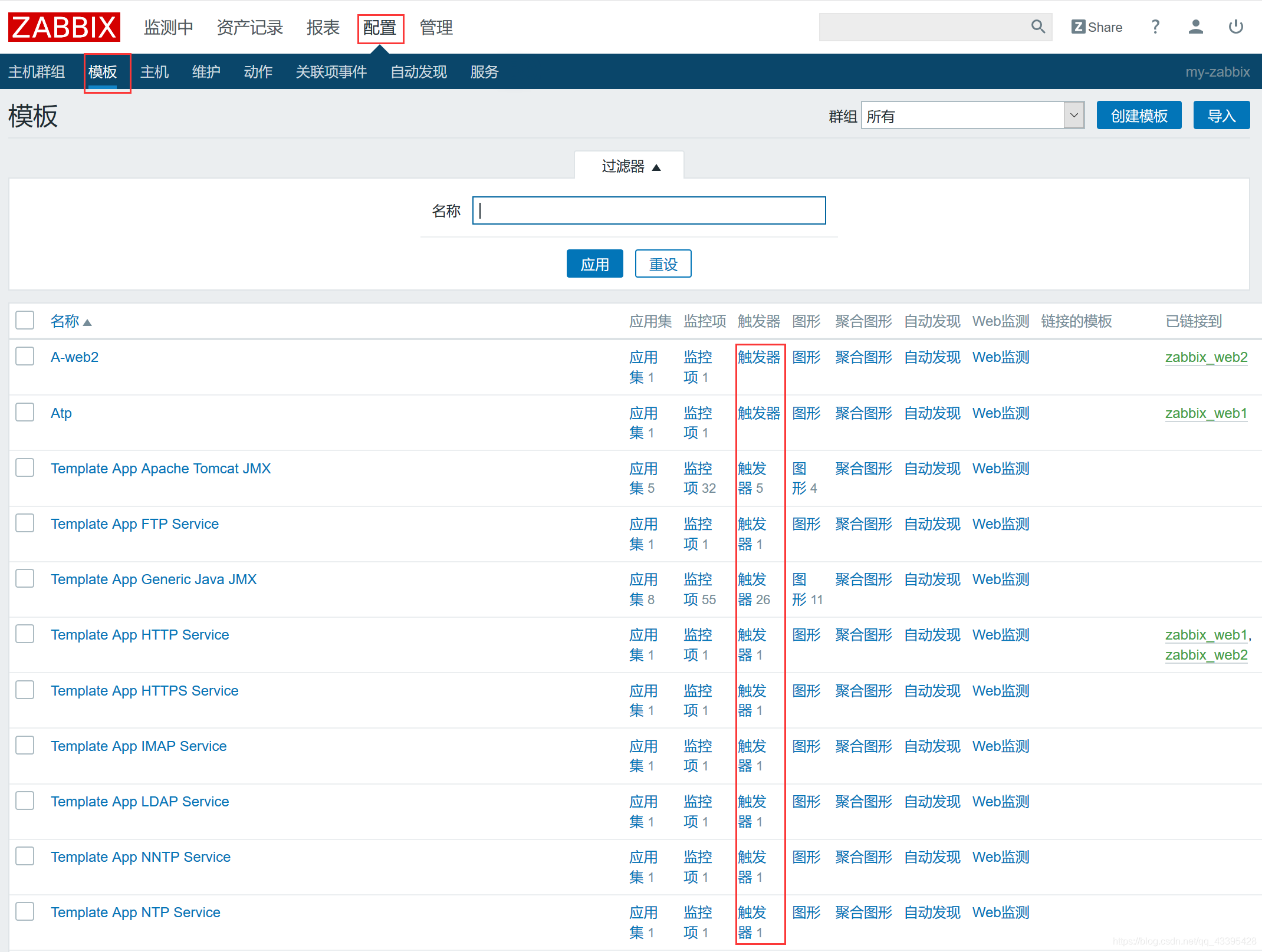Open Web监测 for Template App FTP Service

point(1001,524)
